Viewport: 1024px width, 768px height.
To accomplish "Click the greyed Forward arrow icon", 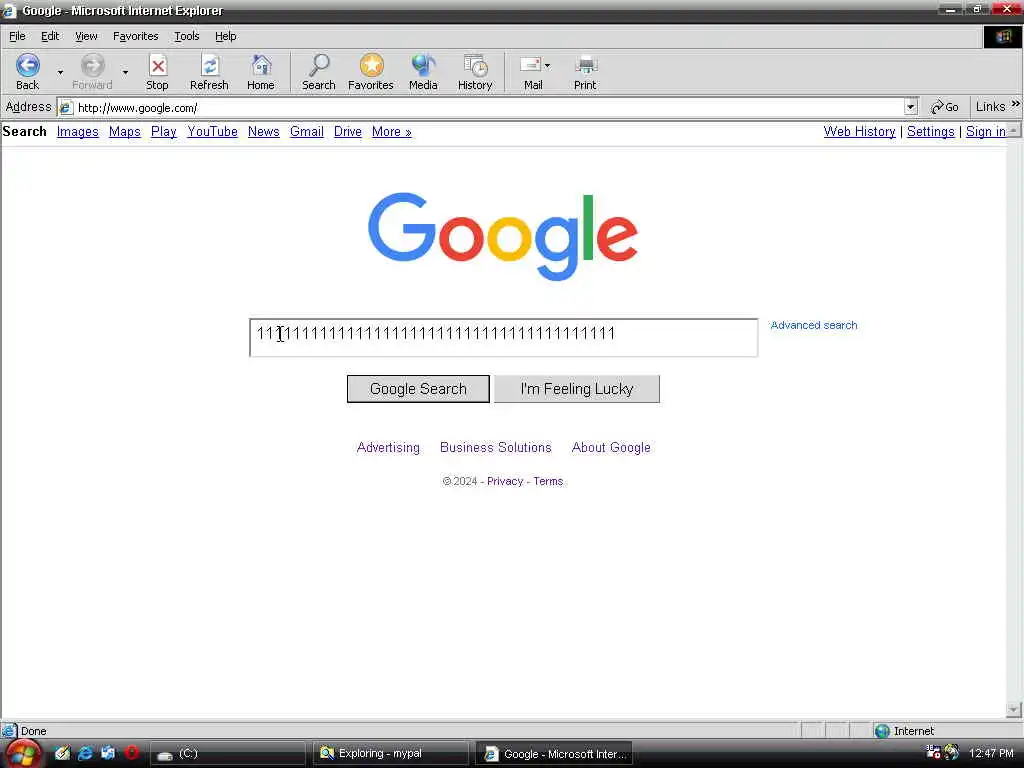I will pos(92,65).
